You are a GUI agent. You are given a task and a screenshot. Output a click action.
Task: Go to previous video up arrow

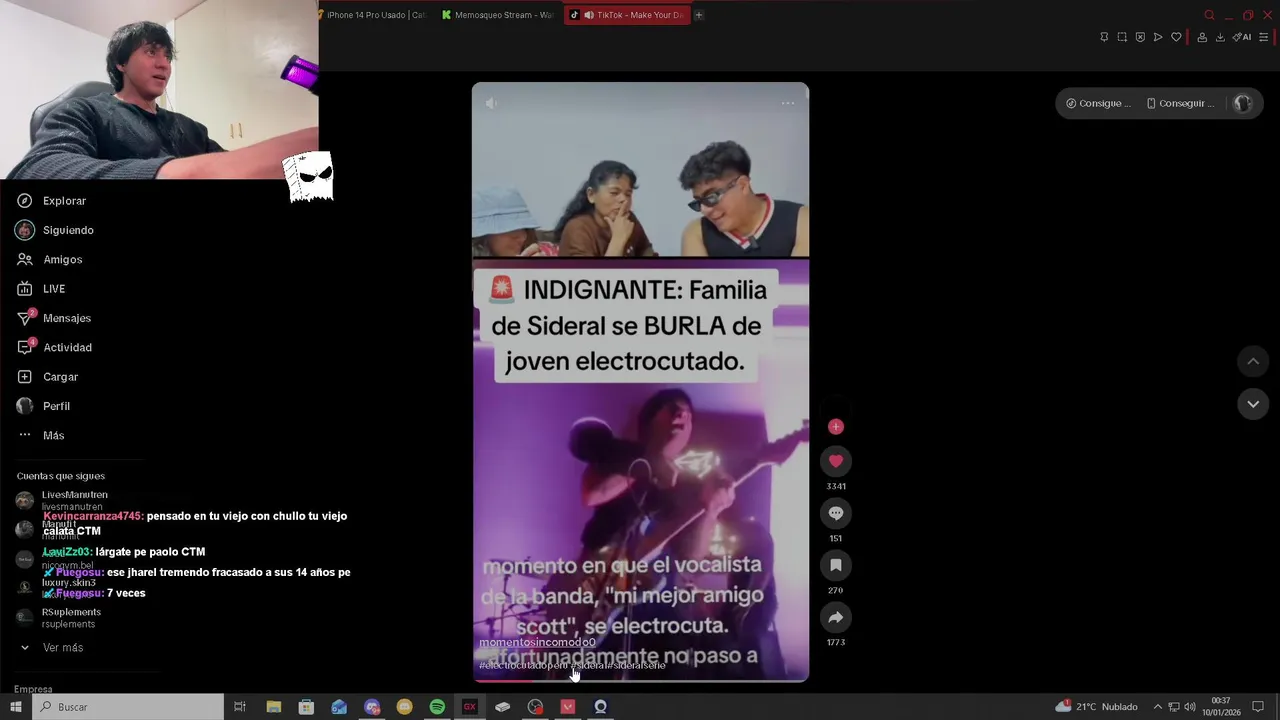[1253, 361]
